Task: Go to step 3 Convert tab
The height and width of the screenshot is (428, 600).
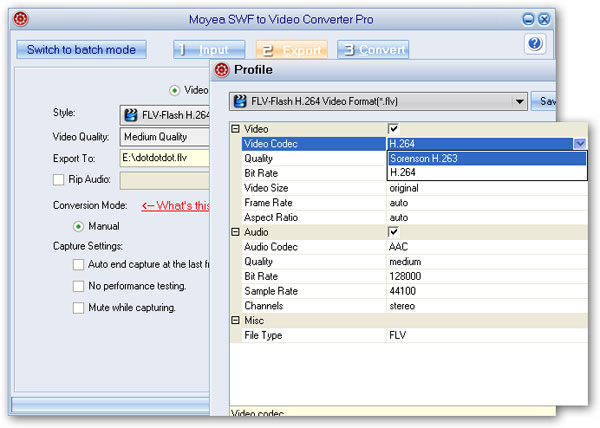Action: tap(373, 50)
